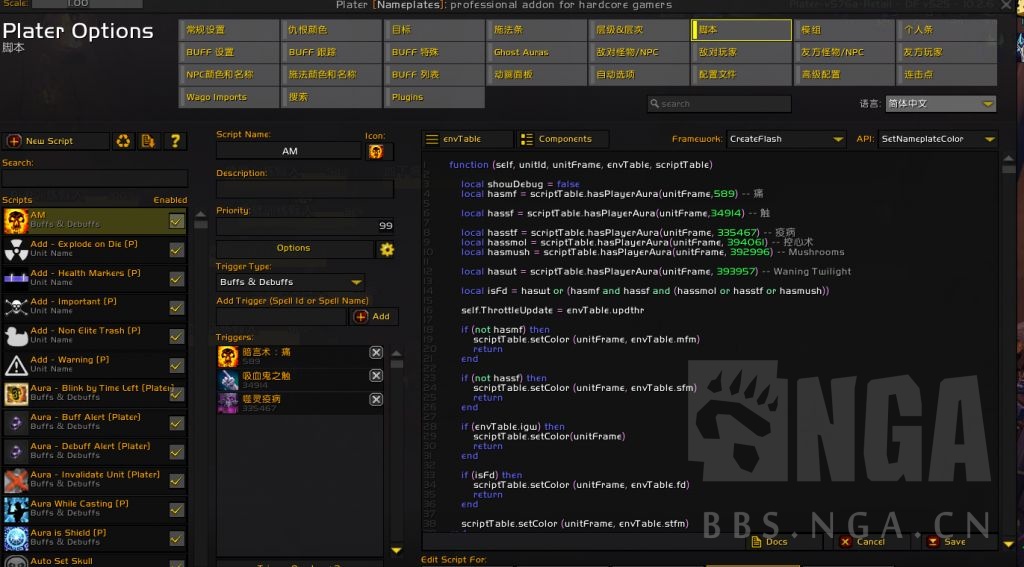Toggle the Add - Health Markers enabled checkbox
This screenshot has width=1024, height=567.
click(x=177, y=279)
